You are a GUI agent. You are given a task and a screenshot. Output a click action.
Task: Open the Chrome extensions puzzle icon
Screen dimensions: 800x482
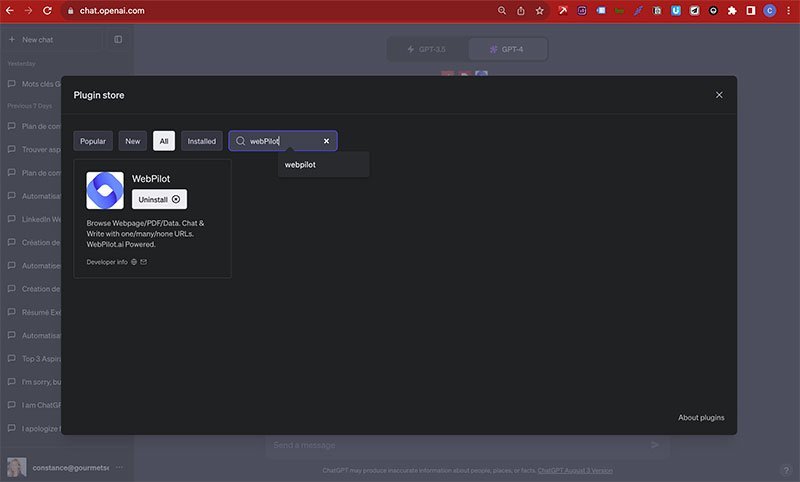click(732, 11)
